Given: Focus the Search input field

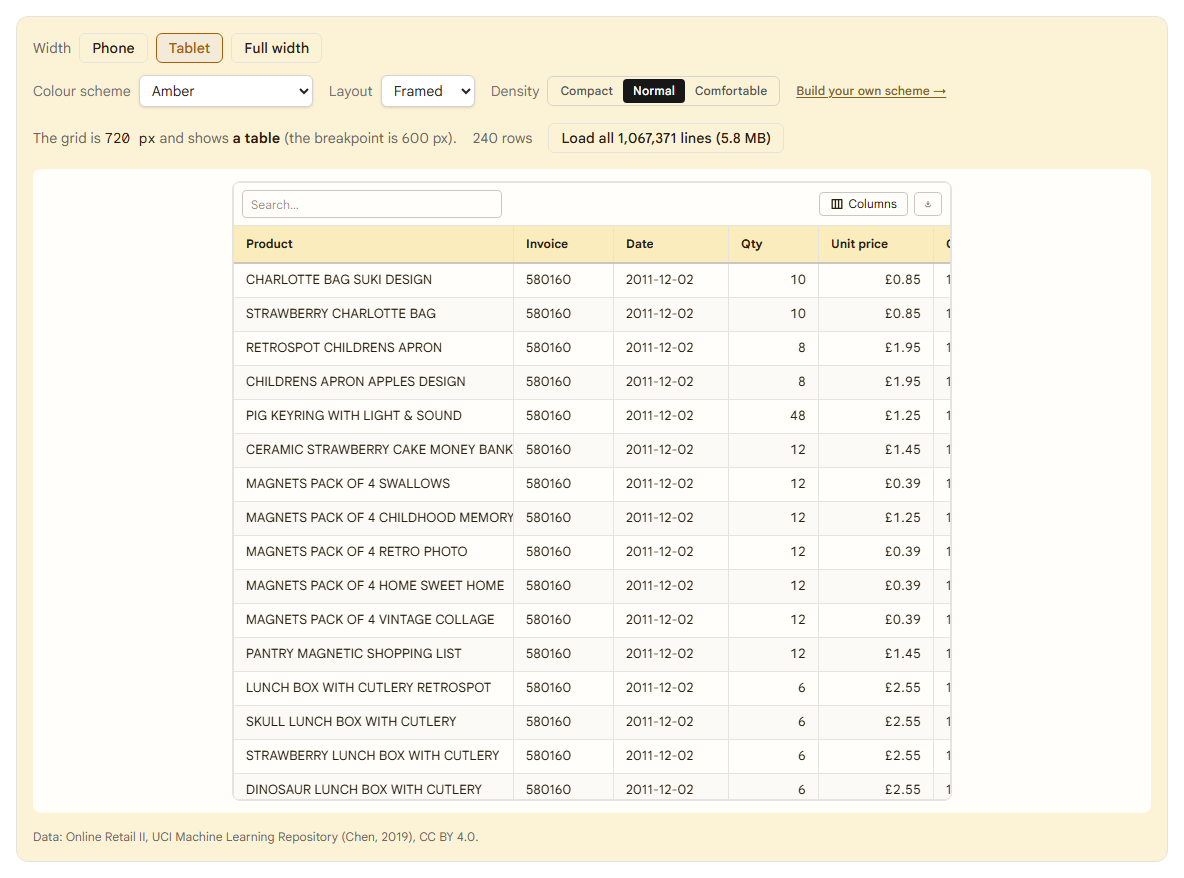Looking at the screenshot, I should click(x=372, y=205).
